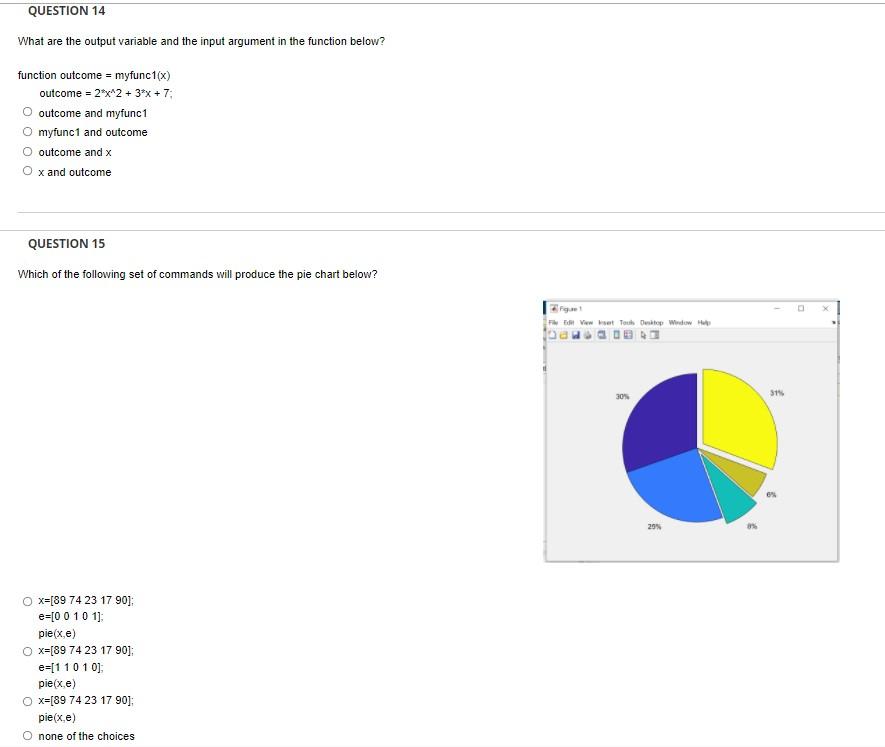885x747 pixels.
Task: Click the Insert Legend icon in figure toolbar
Action: (628, 335)
